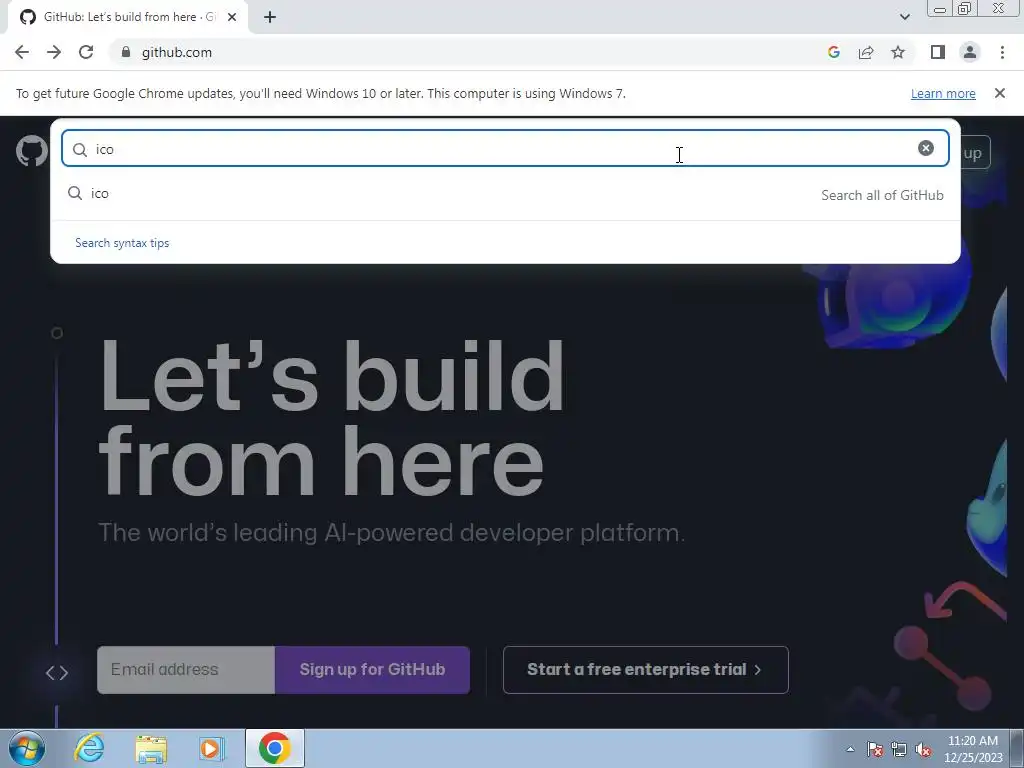
Task: Click the code brackets icon near the signup form
Action: point(57,673)
